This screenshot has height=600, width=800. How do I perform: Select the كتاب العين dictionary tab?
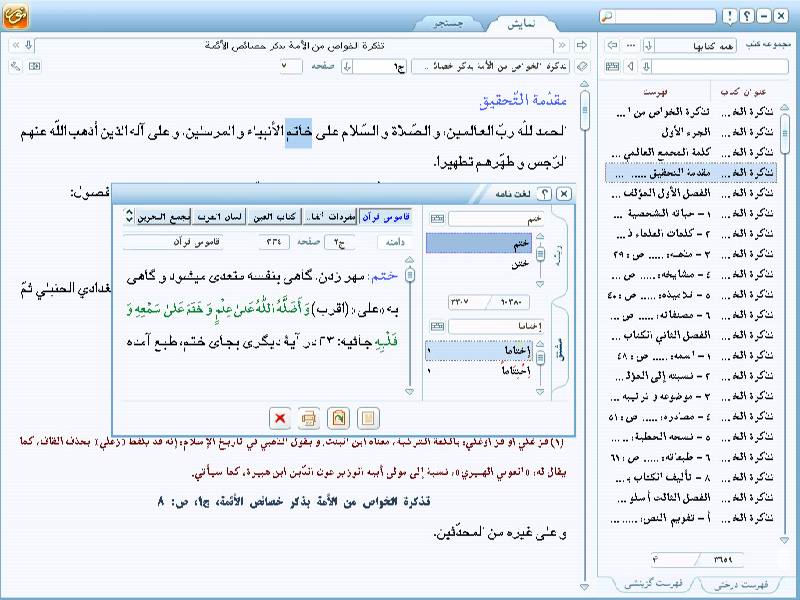tap(275, 217)
